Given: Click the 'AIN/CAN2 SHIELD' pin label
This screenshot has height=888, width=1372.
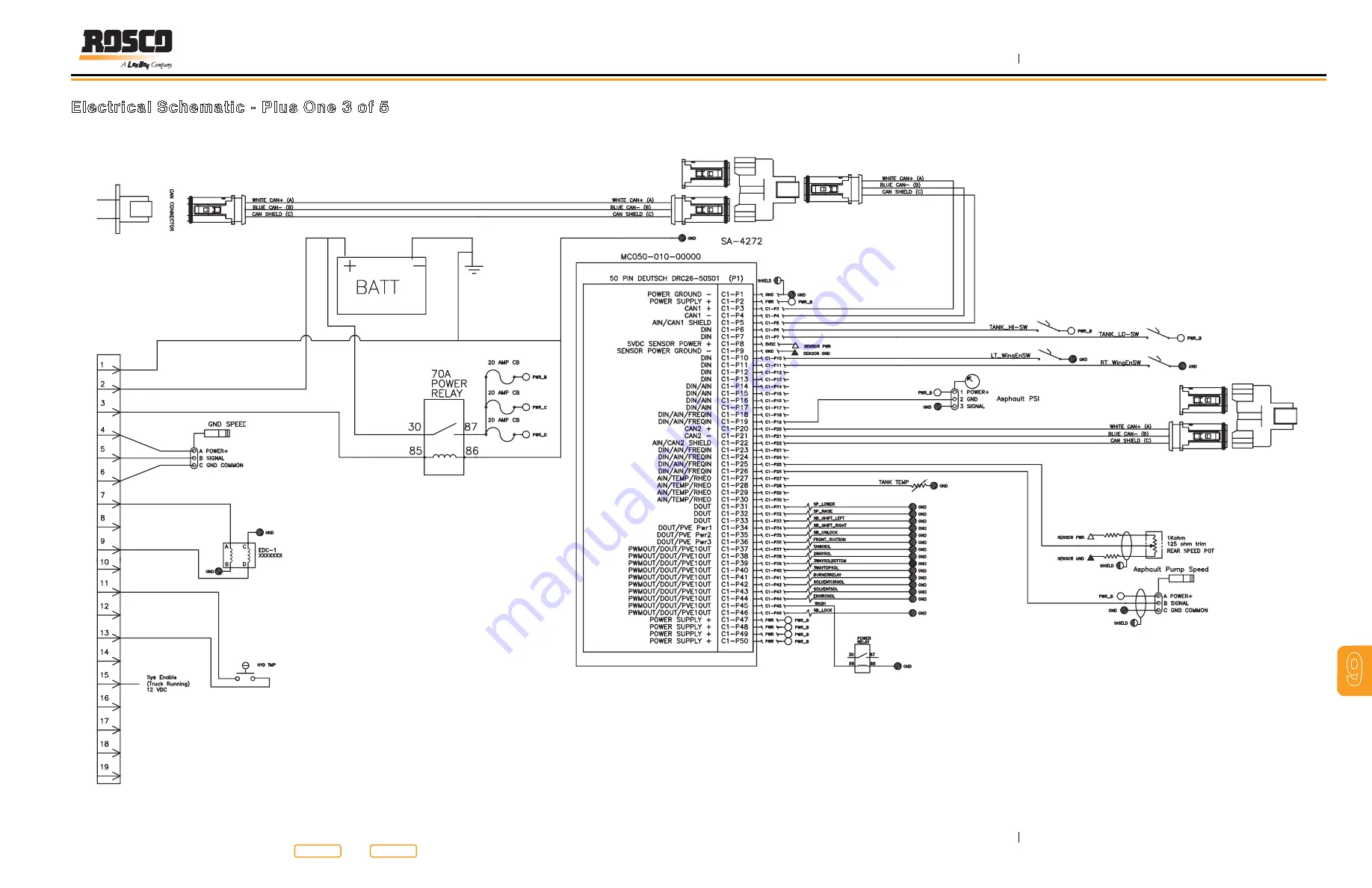Looking at the screenshot, I should pyautogui.click(x=682, y=443).
